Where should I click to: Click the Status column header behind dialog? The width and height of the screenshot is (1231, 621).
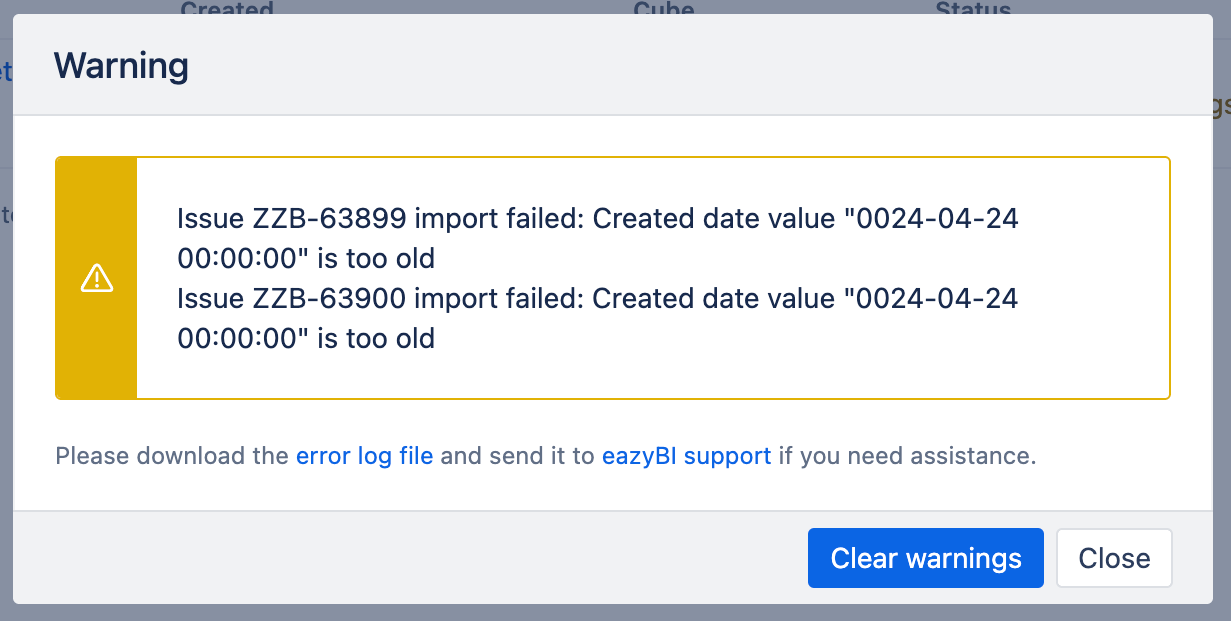tap(973, 8)
